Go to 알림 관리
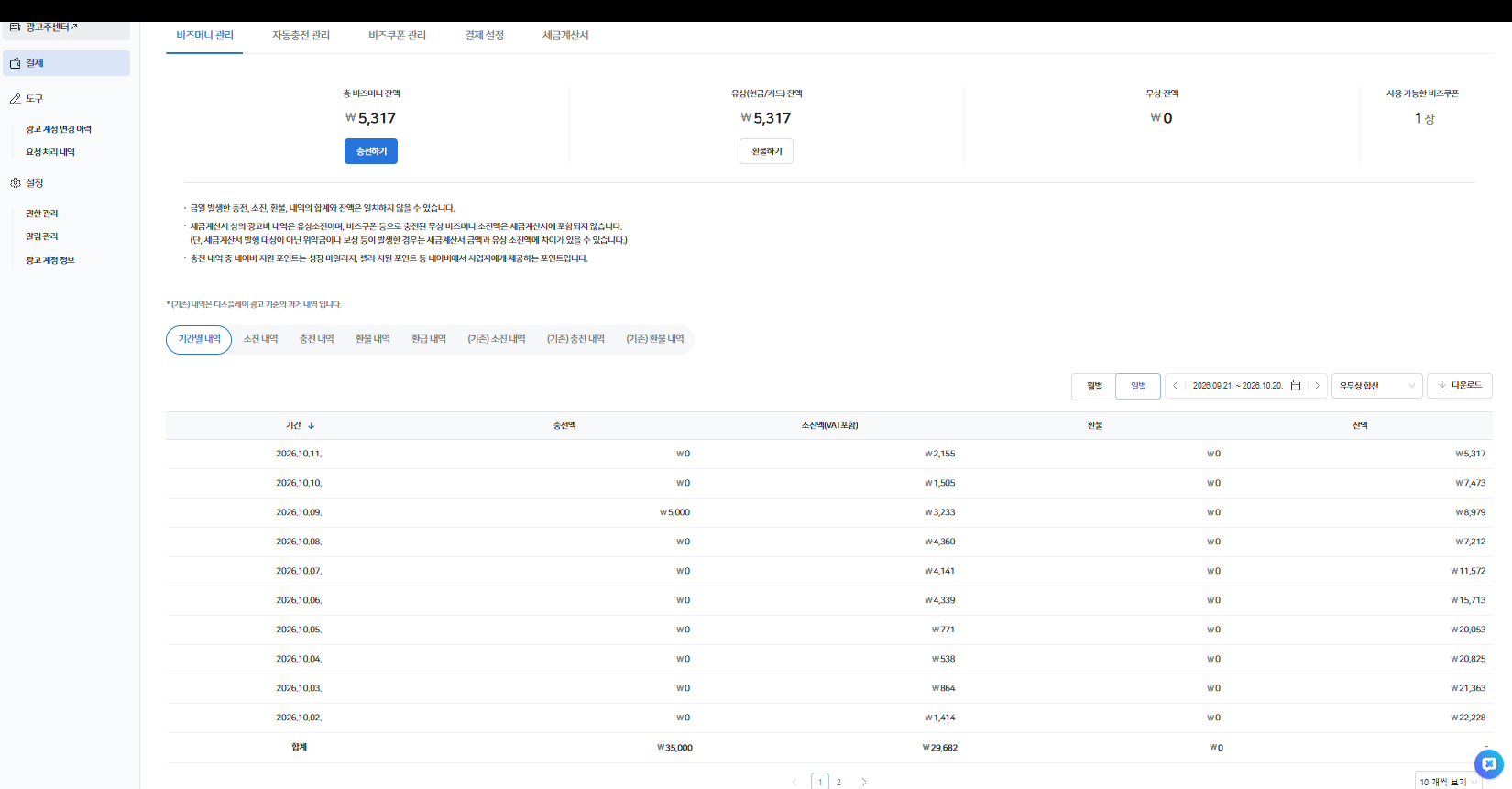 click(42, 236)
